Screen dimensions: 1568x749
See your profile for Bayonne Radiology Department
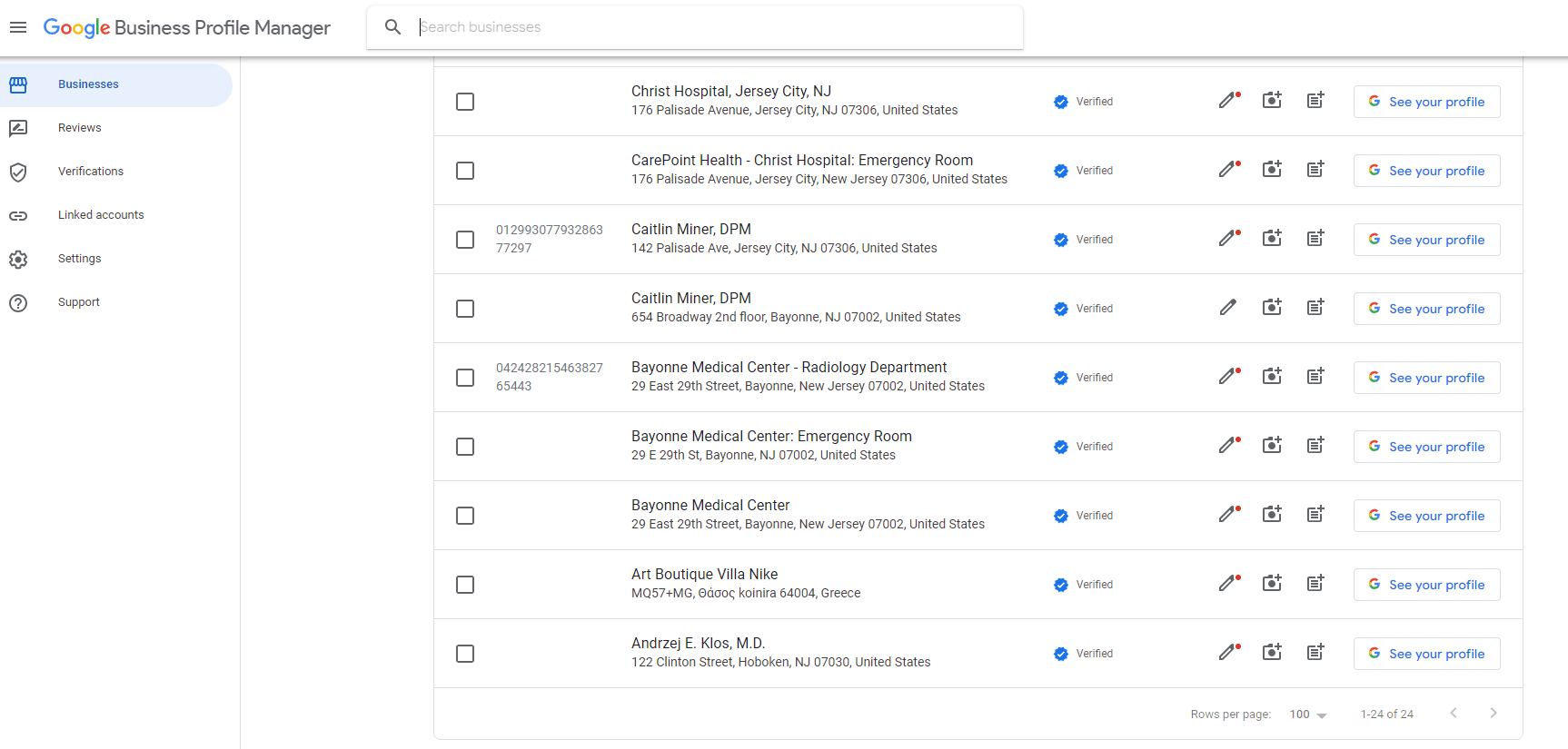point(1426,378)
